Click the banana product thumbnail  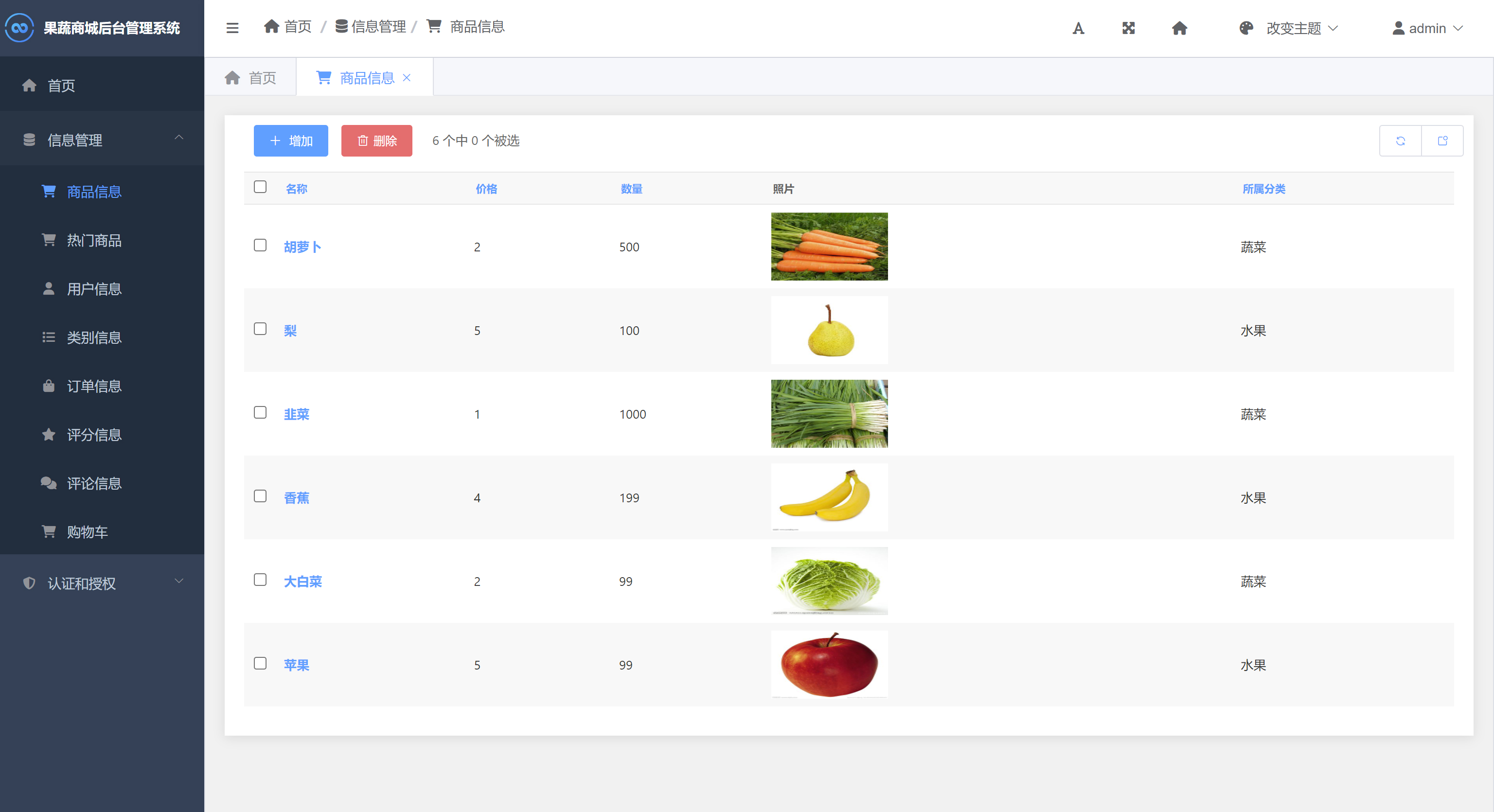(829, 497)
